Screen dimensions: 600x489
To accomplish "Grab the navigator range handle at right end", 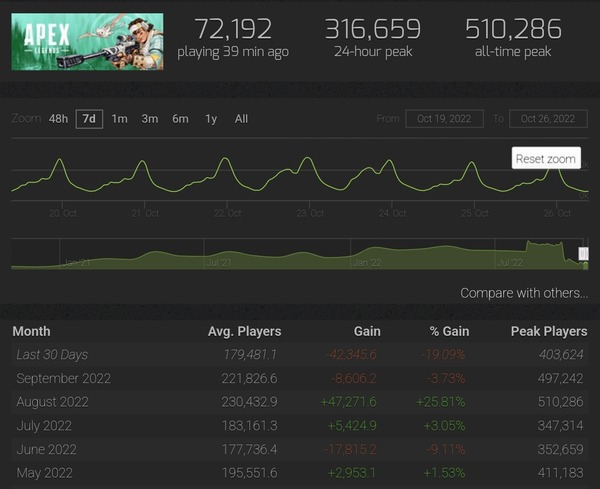I will tap(583, 253).
